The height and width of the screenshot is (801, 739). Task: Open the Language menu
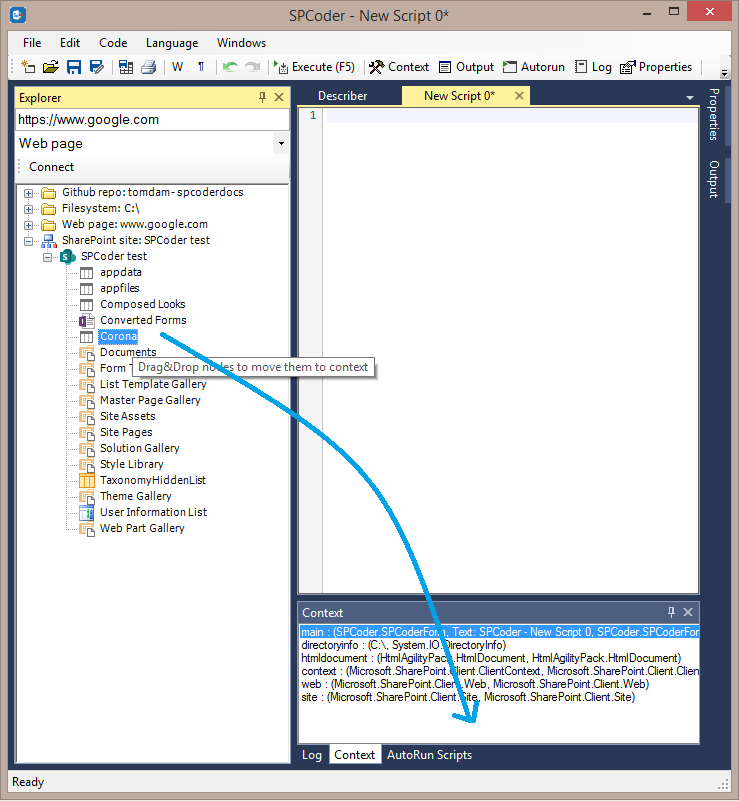pyautogui.click(x=172, y=43)
